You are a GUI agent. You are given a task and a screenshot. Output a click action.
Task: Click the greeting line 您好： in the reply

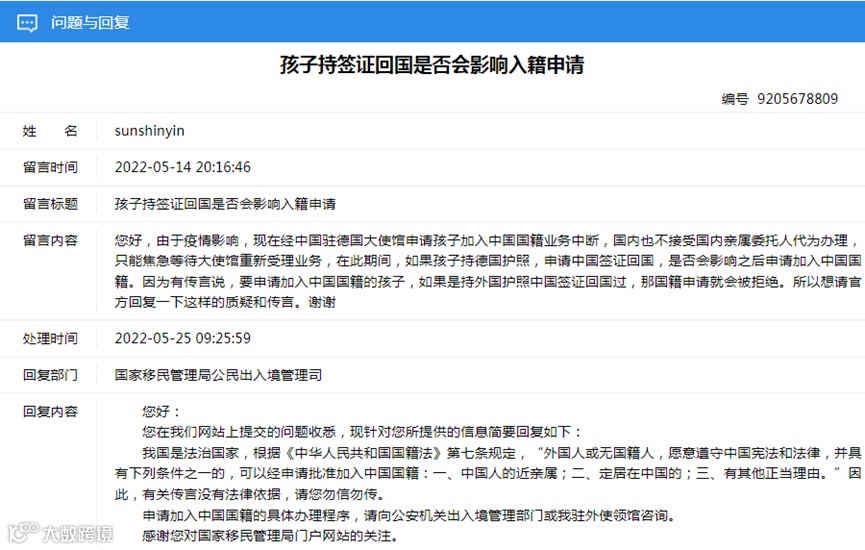point(161,412)
